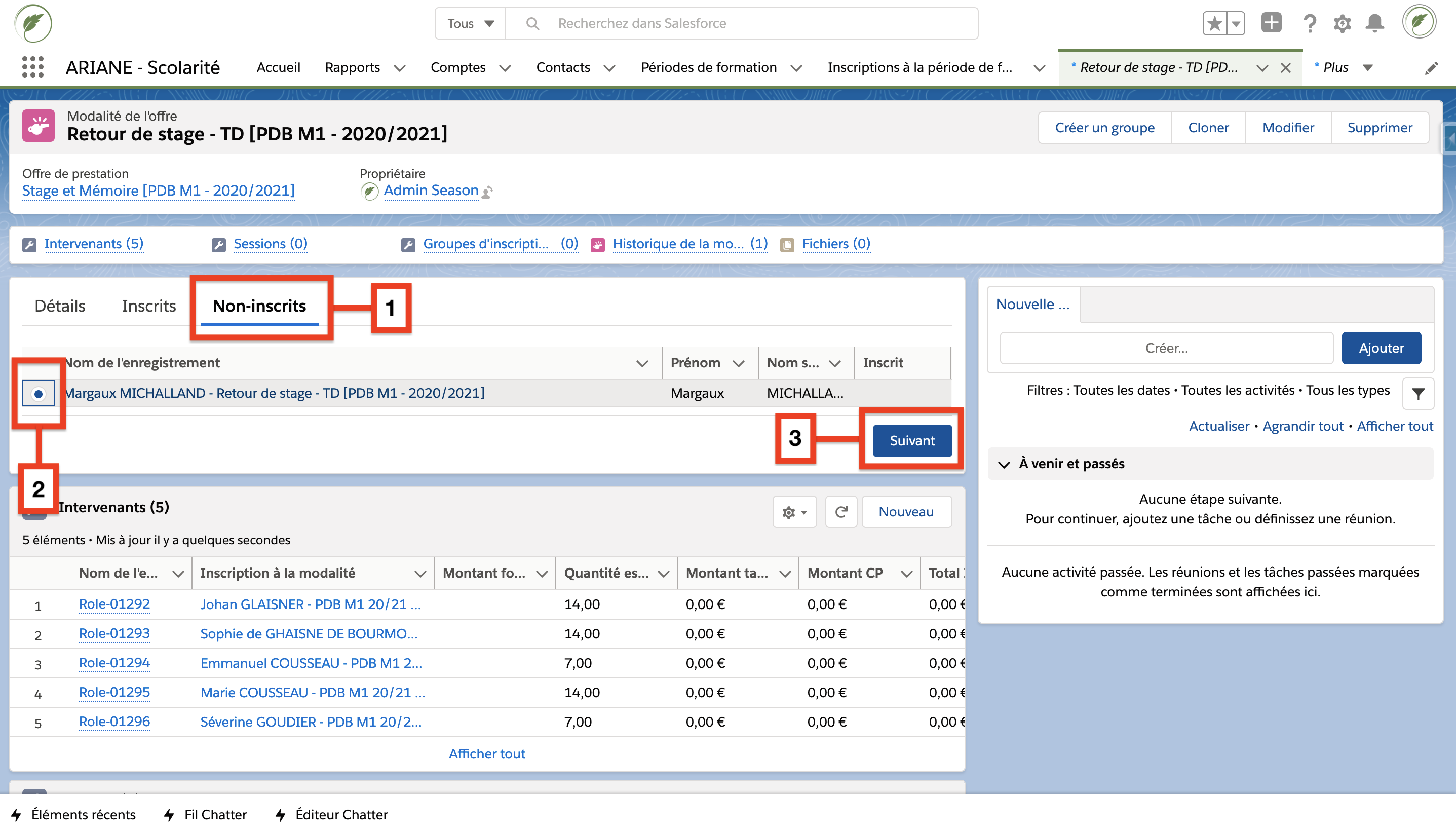Image resolution: width=1456 pixels, height=835 pixels.
Task: Switch to the Inscrits tab
Action: pyautogui.click(x=148, y=306)
